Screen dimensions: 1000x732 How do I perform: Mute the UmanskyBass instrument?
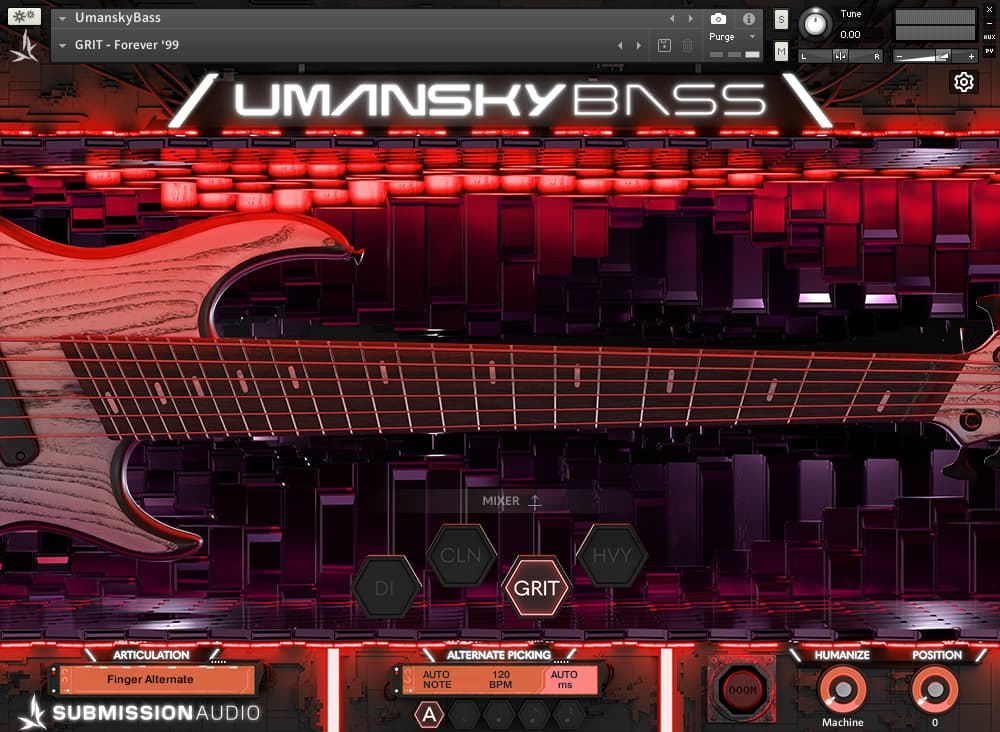tap(780, 49)
